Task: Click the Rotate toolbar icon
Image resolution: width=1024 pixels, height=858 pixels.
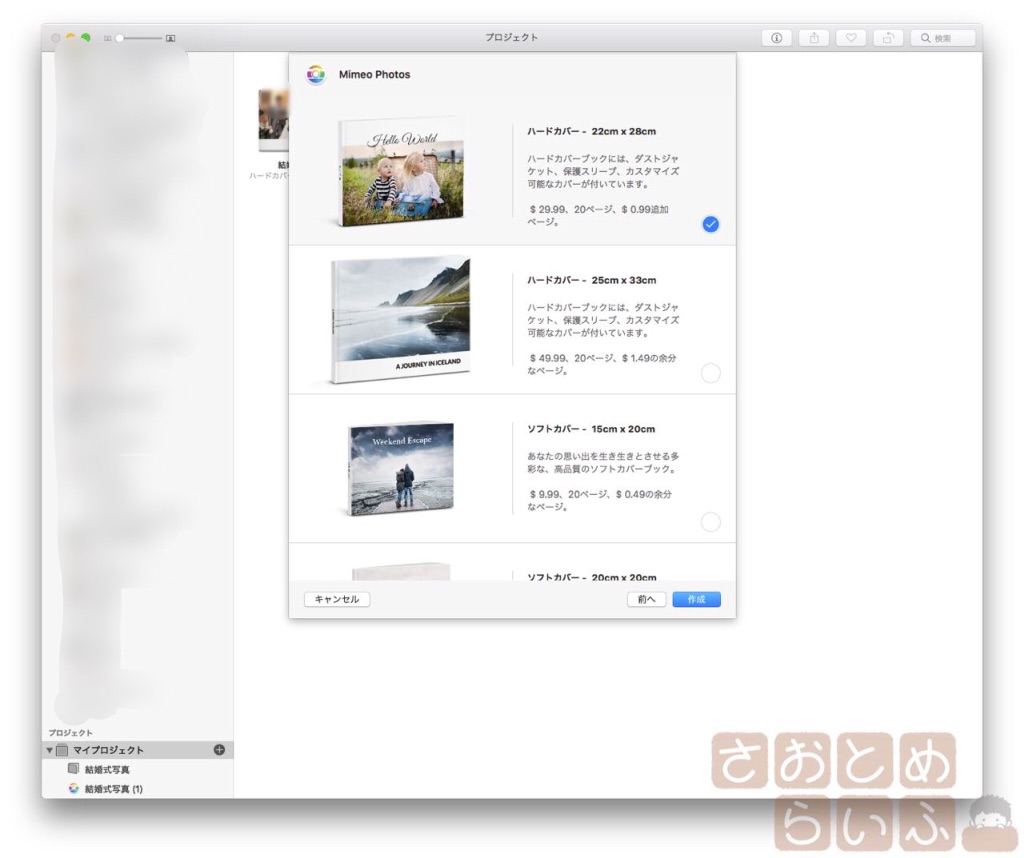Action: [888, 38]
